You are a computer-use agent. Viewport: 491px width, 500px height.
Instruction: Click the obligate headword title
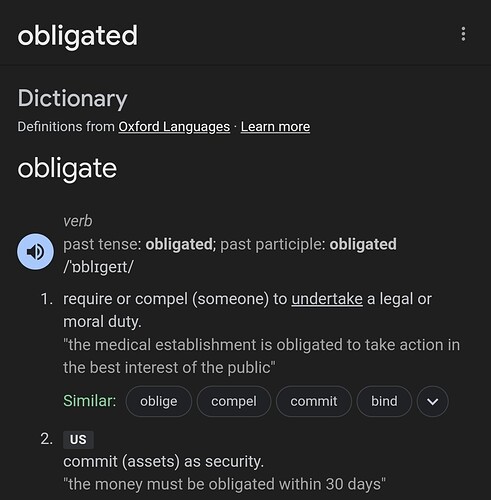67,168
